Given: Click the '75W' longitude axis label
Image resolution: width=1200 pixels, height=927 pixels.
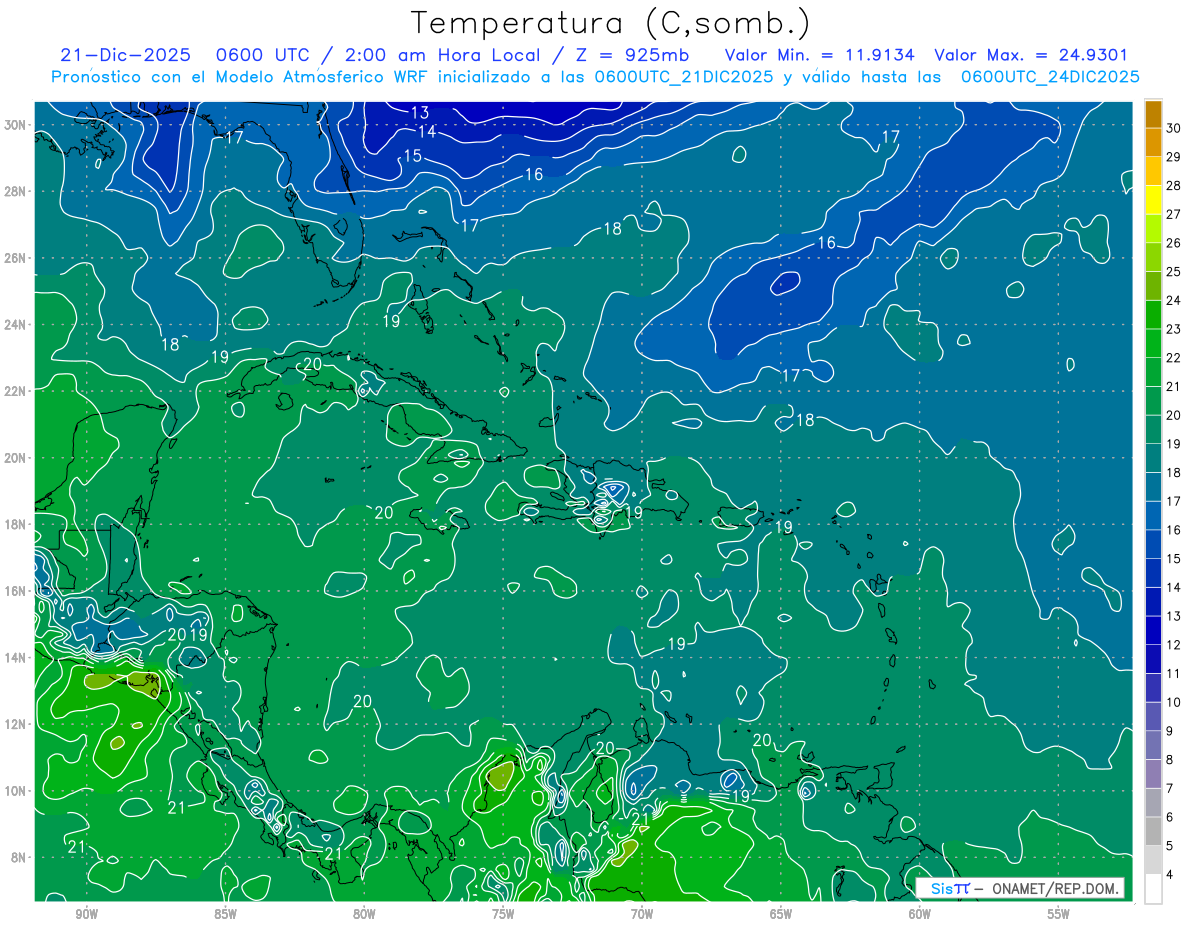Looking at the screenshot, I should coord(503,915).
